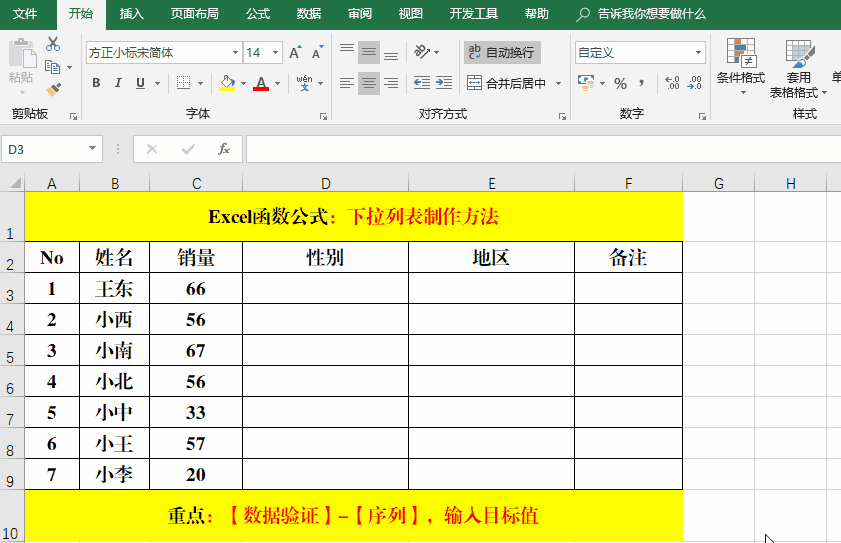Switch to the 数据 ribbon tab
The image size is (841, 543).
click(309, 14)
